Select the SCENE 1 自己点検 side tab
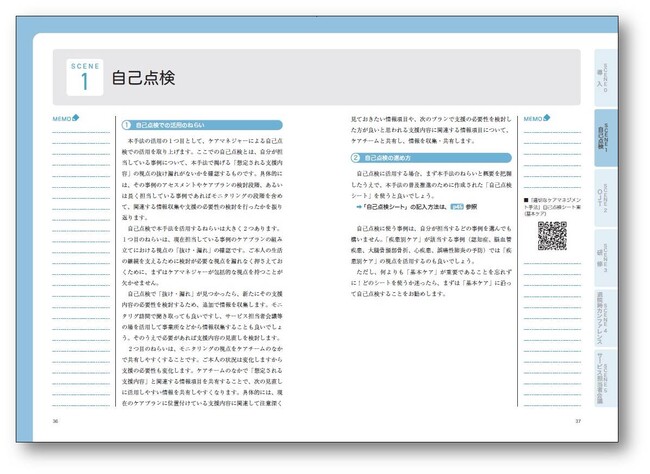 (605, 138)
